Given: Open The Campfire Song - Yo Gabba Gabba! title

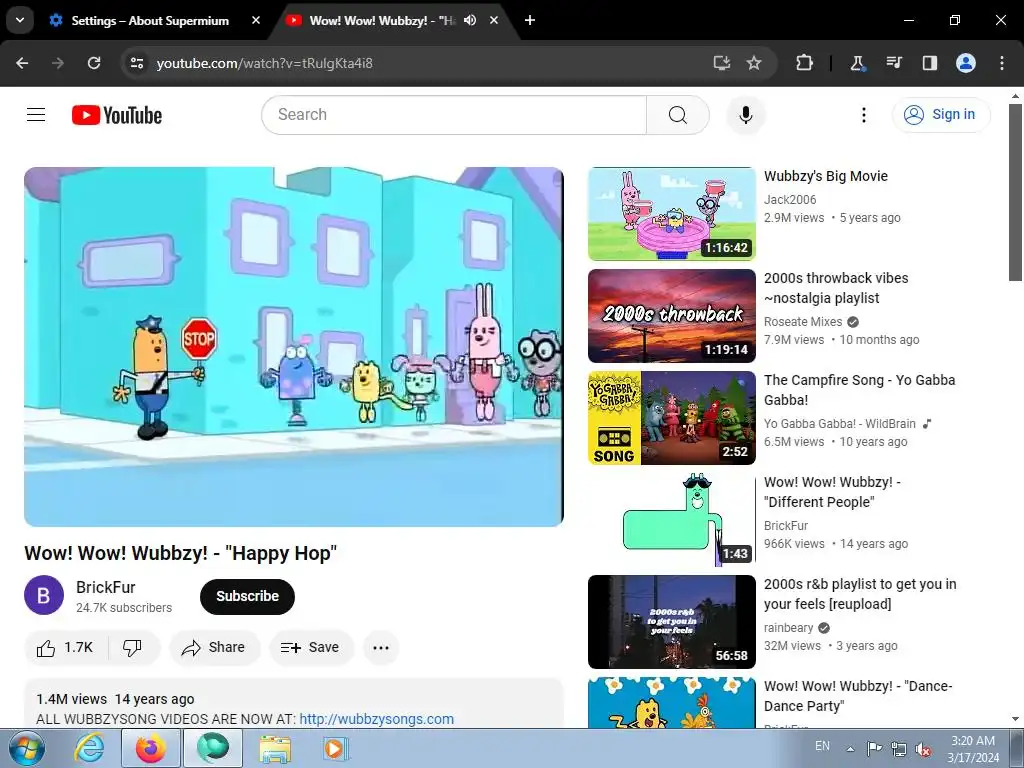Looking at the screenshot, I should click(x=859, y=390).
